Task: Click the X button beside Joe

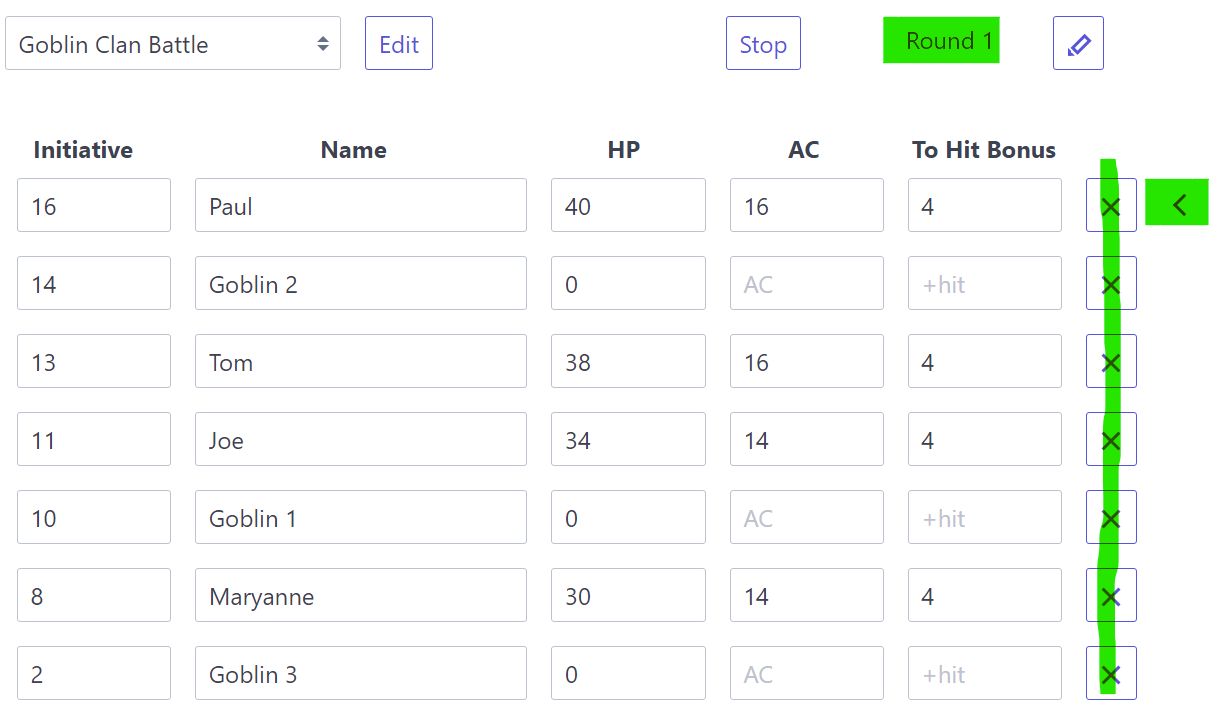Action: click(1110, 440)
